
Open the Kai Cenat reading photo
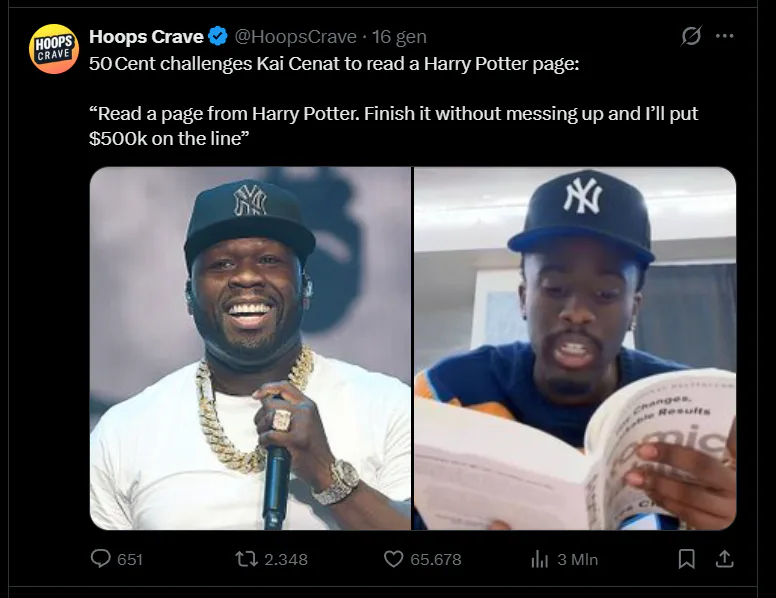(575, 349)
